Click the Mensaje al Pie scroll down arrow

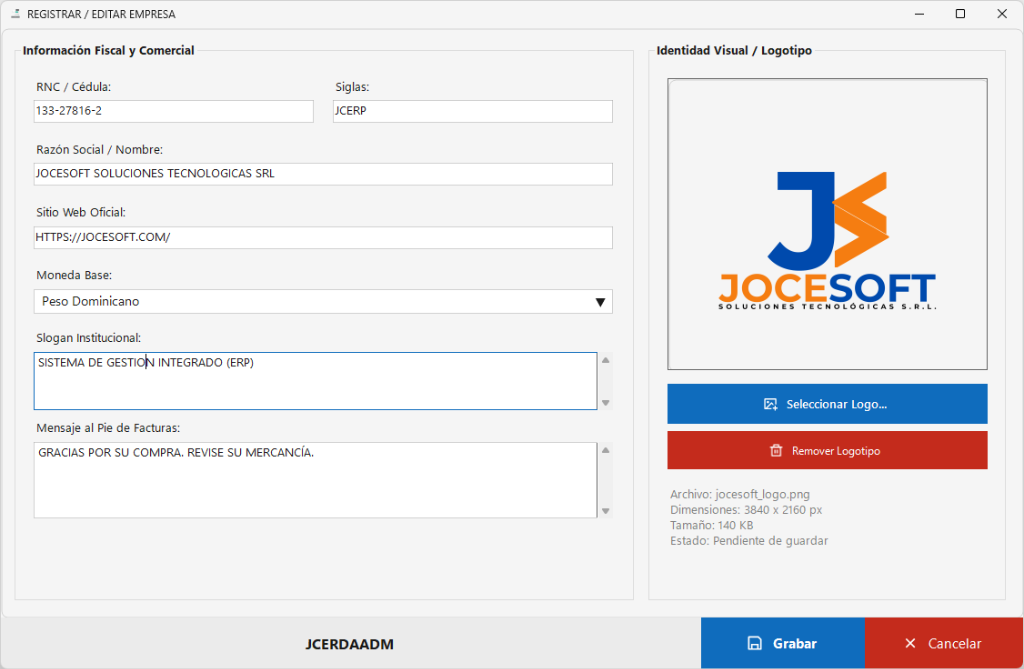pyautogui.click(x=605, y=511)
